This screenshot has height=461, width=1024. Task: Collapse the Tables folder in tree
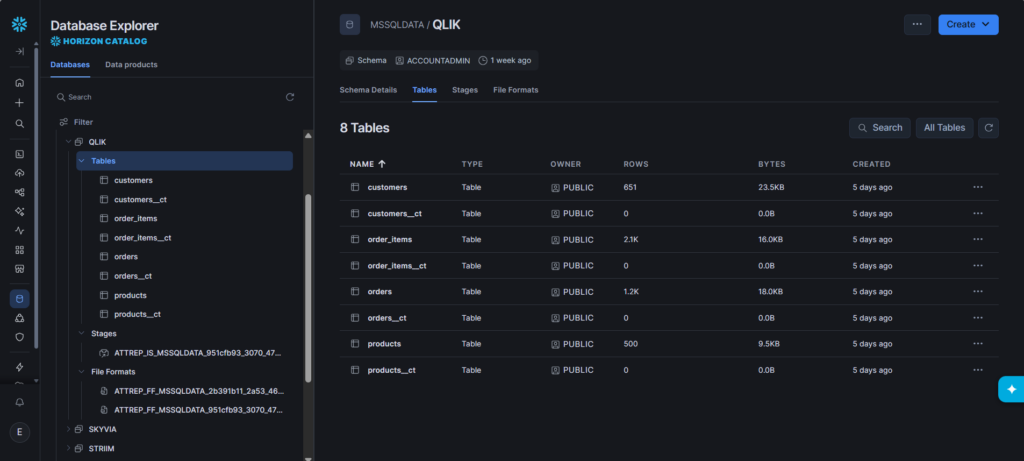(x=82, y=161)
